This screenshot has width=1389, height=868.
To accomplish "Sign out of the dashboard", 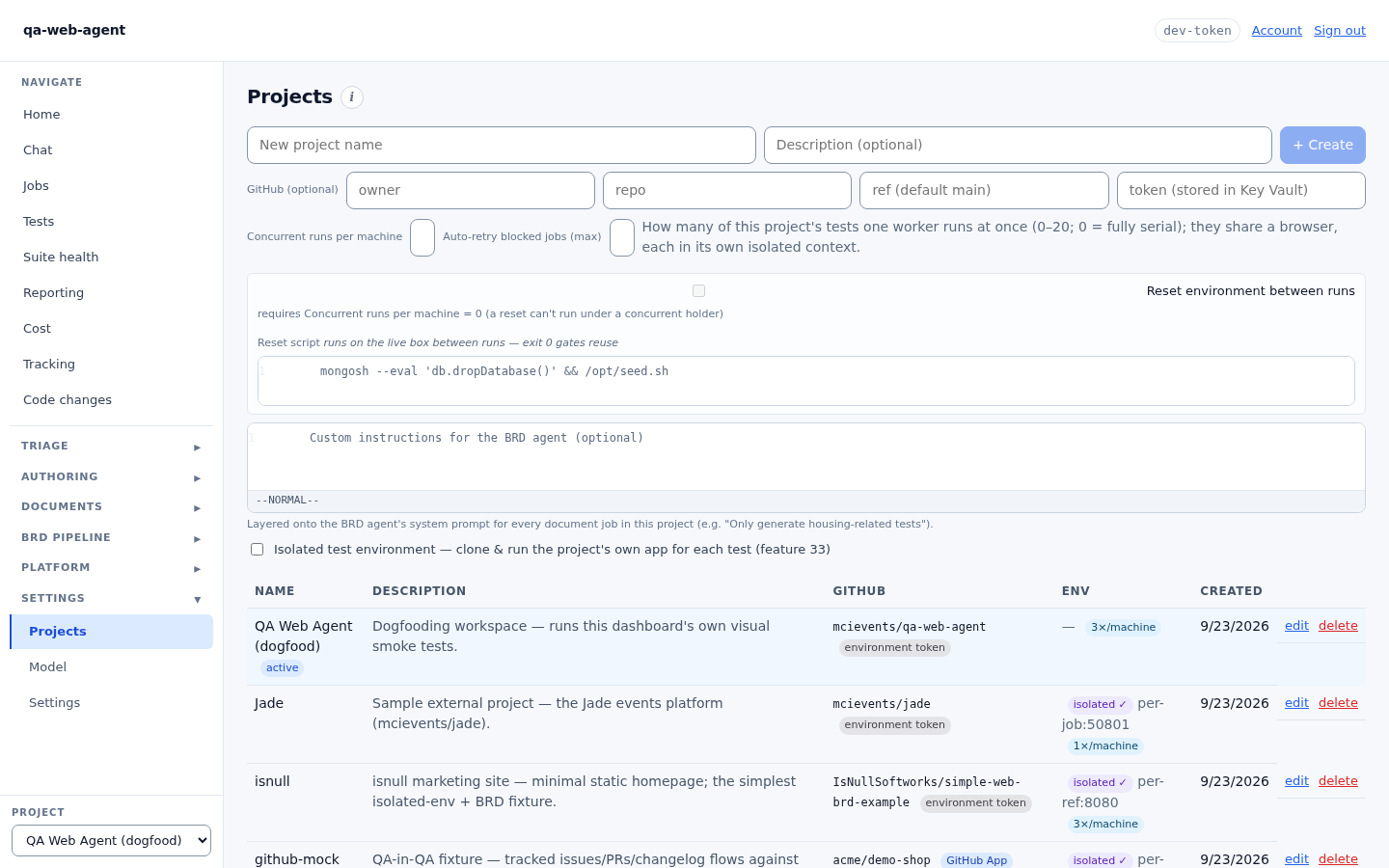I will (1340, 31).
